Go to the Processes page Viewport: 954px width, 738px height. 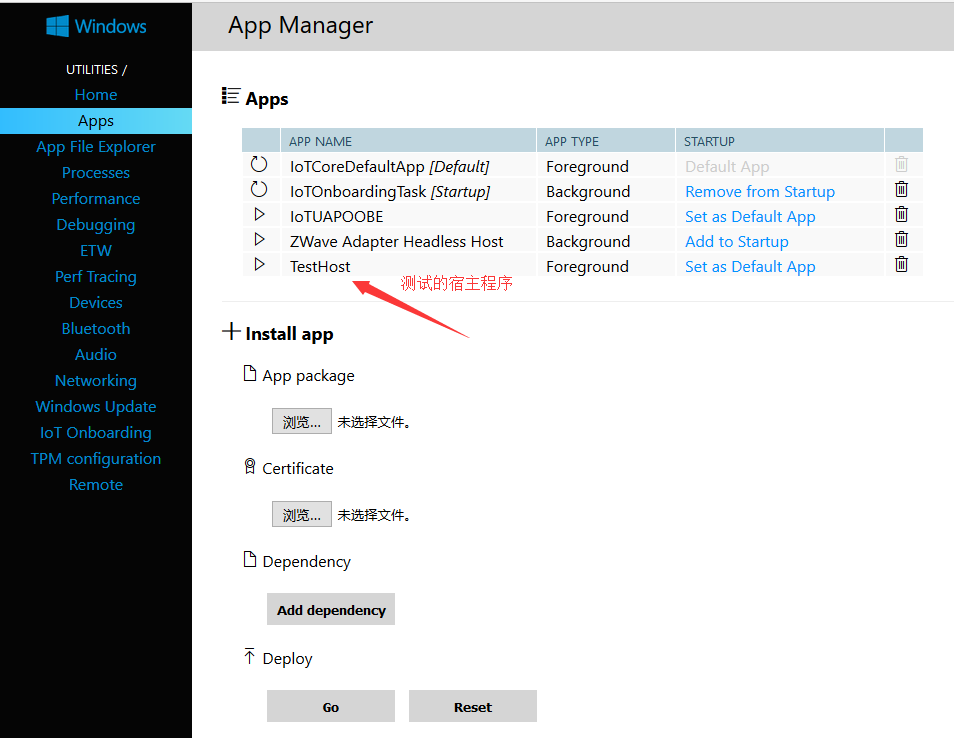coord(96,173)
